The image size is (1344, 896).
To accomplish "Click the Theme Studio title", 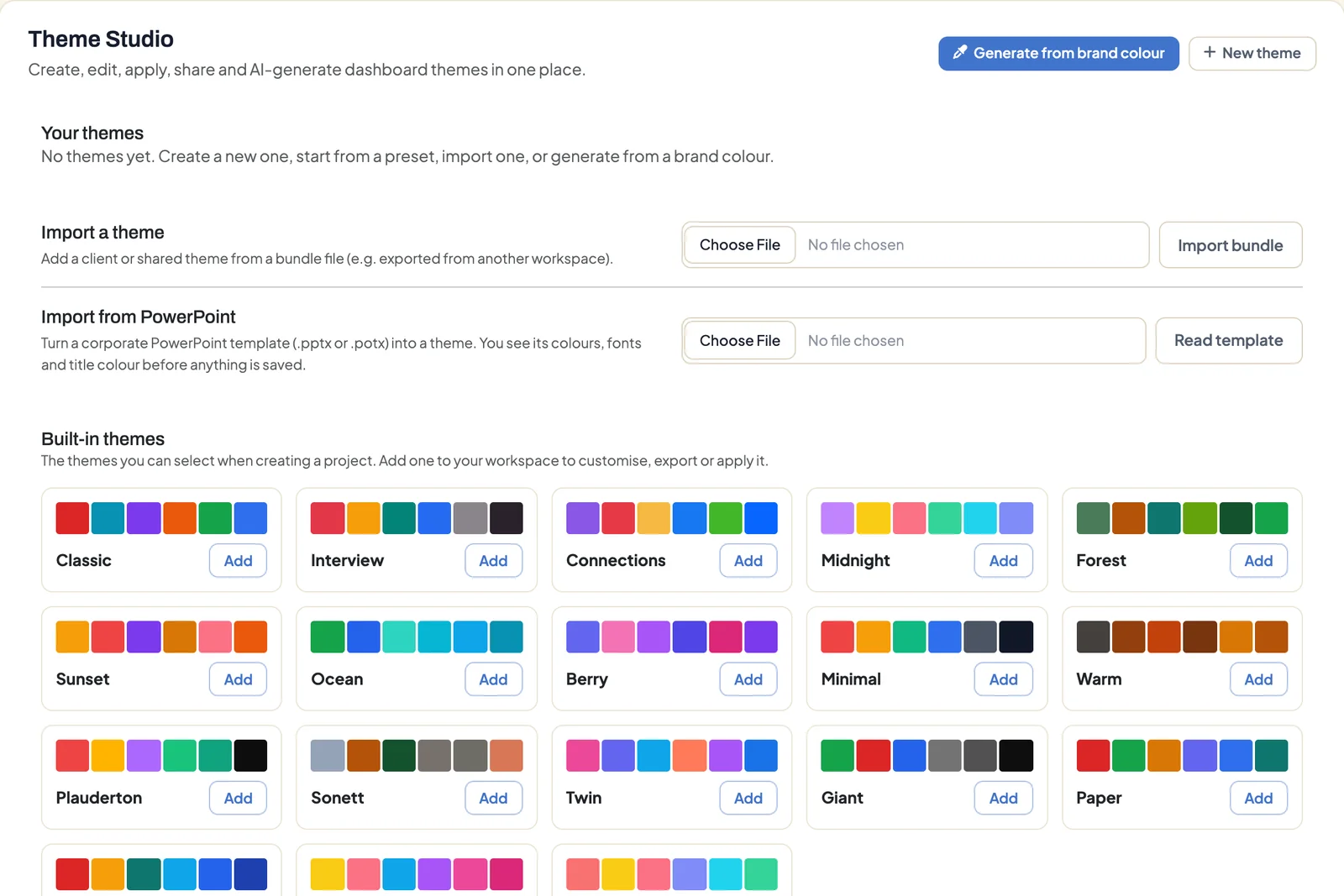I will (x=101, y=39).
